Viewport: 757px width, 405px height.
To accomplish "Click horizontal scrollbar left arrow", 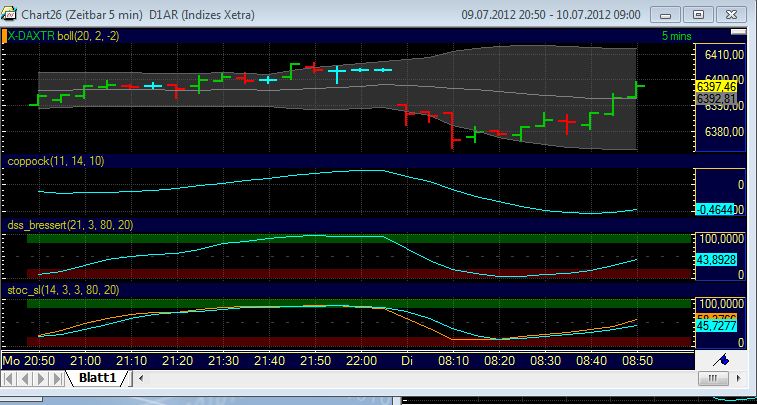I will [141, 378].
